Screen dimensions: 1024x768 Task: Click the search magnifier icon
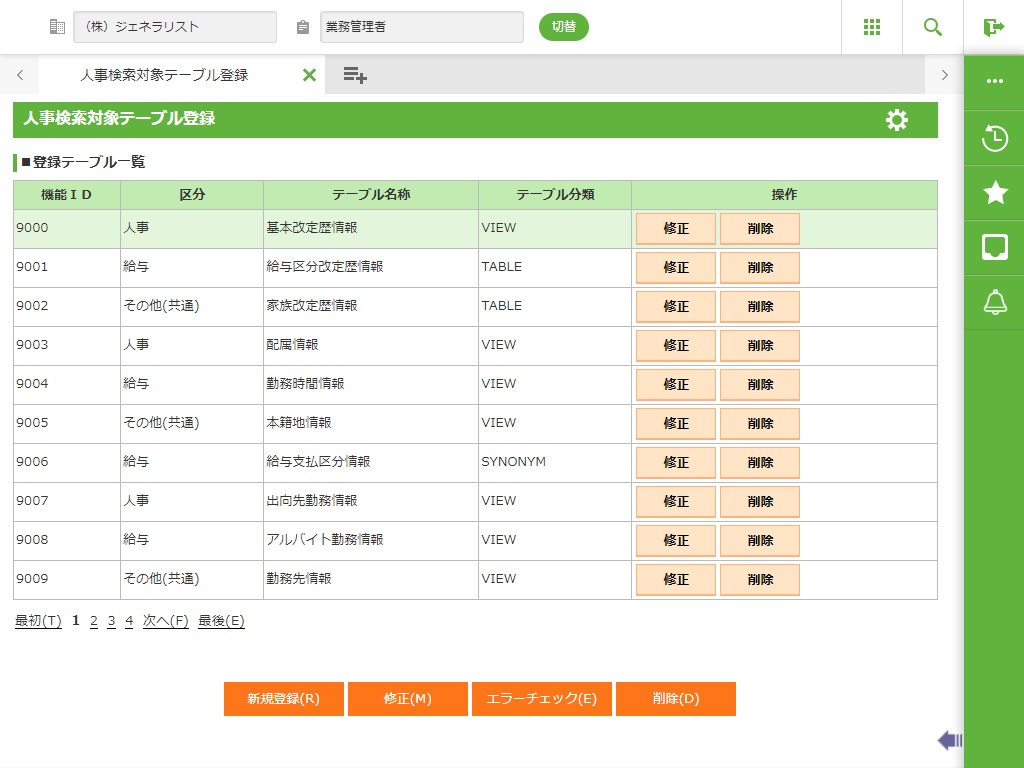point(933,27)
